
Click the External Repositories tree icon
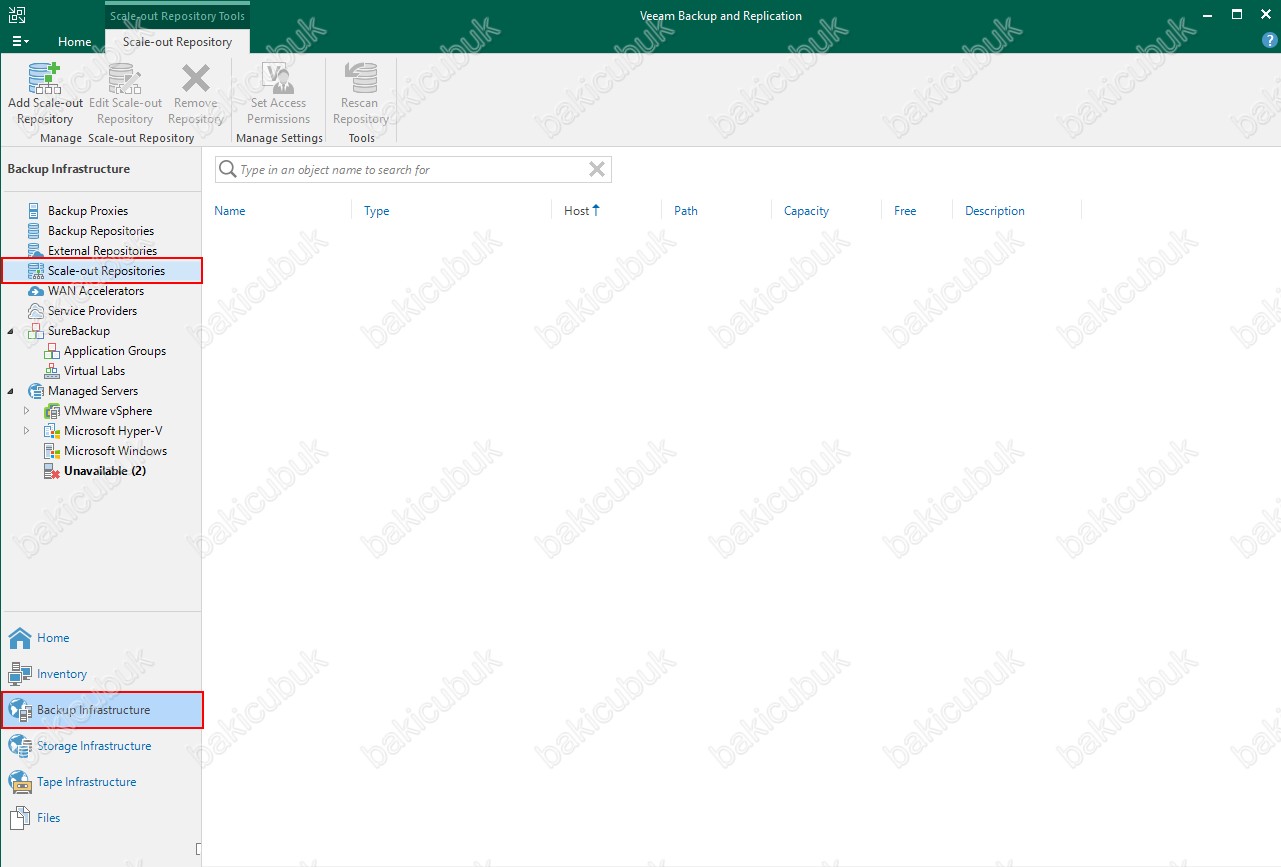coord(35,251)
